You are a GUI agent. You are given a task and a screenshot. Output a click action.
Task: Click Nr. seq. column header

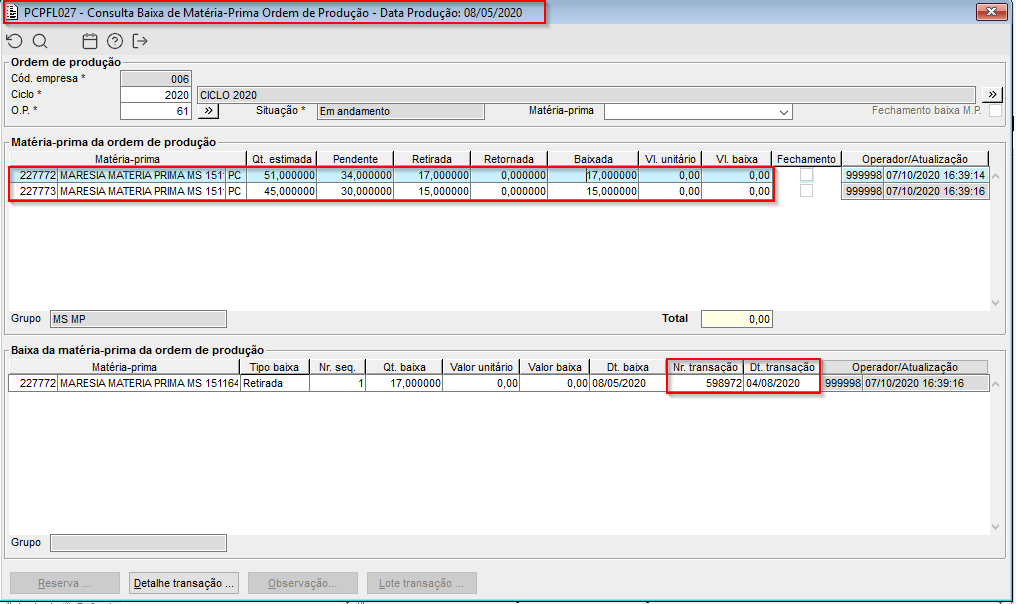337,367
